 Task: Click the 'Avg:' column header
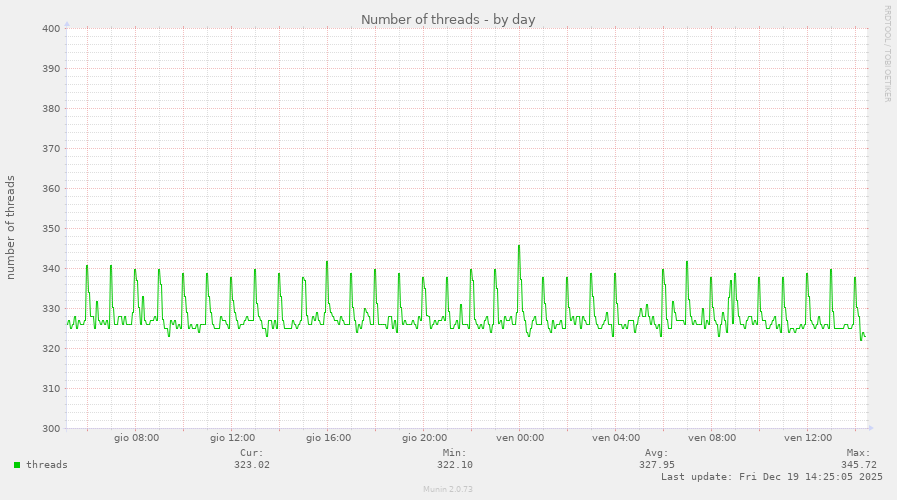pos(657,453)
